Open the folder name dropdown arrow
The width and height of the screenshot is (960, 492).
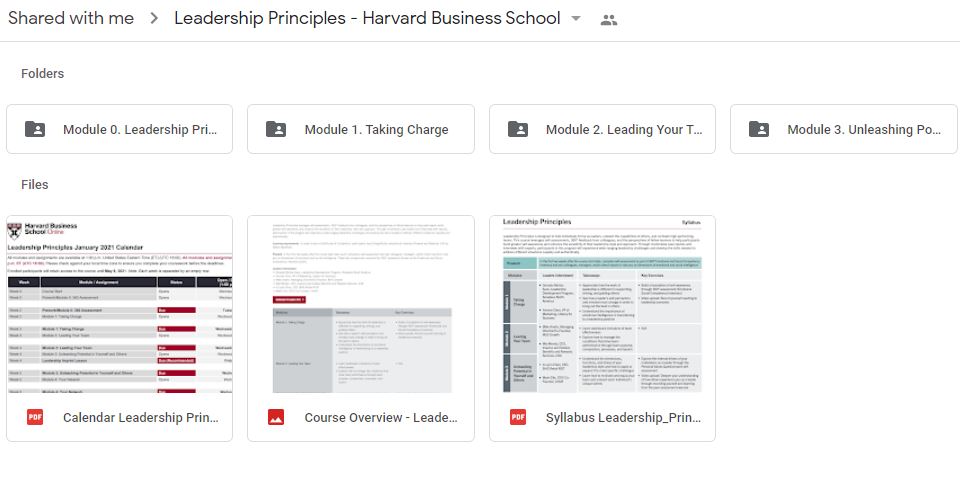coord(575,19)
